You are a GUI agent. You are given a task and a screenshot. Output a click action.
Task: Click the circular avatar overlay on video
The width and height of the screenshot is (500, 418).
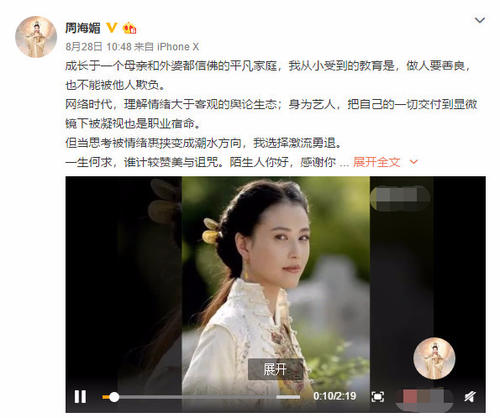[x=434, y=358]
